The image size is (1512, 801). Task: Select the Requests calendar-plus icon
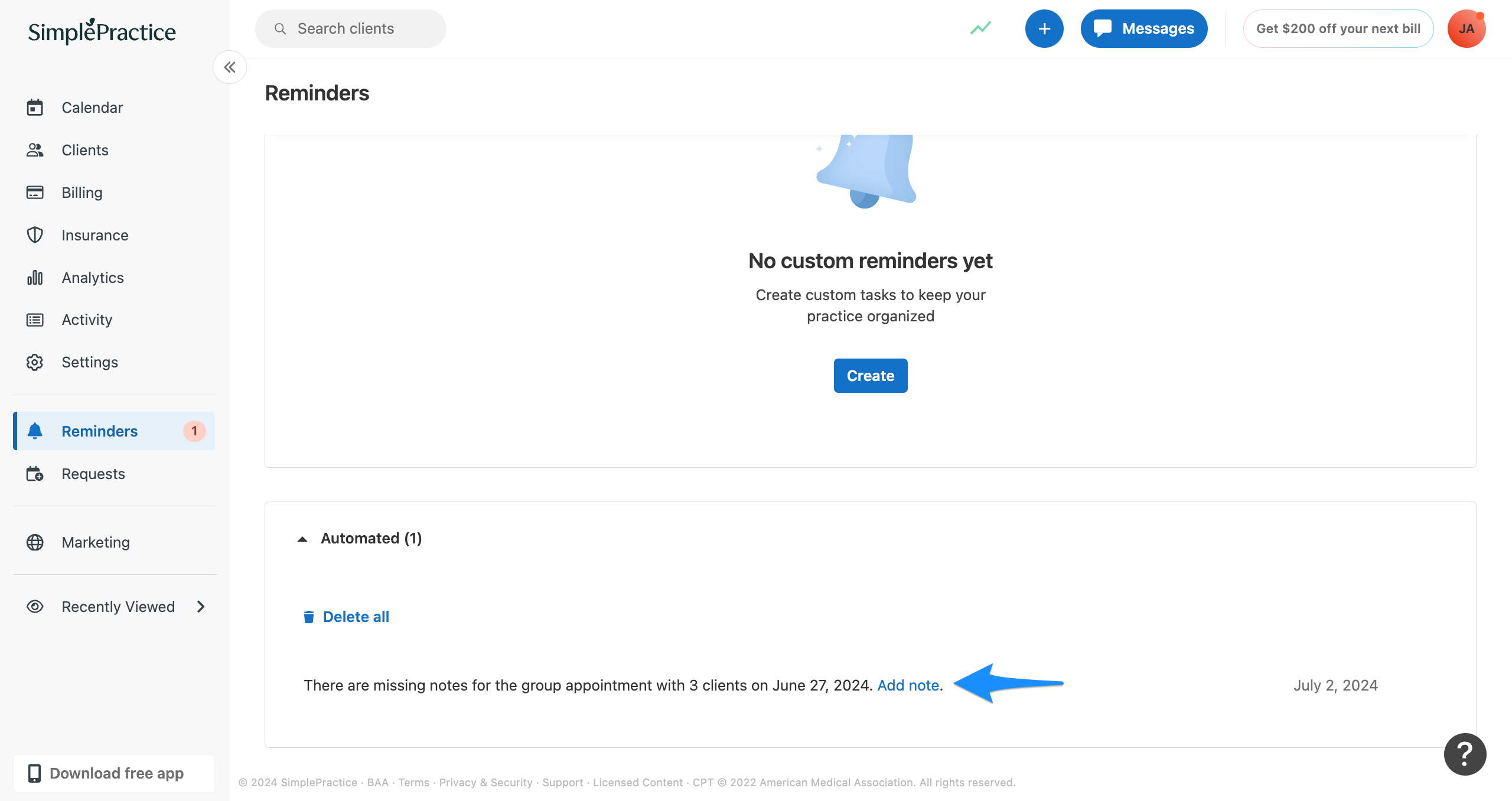tap(35, 474)
